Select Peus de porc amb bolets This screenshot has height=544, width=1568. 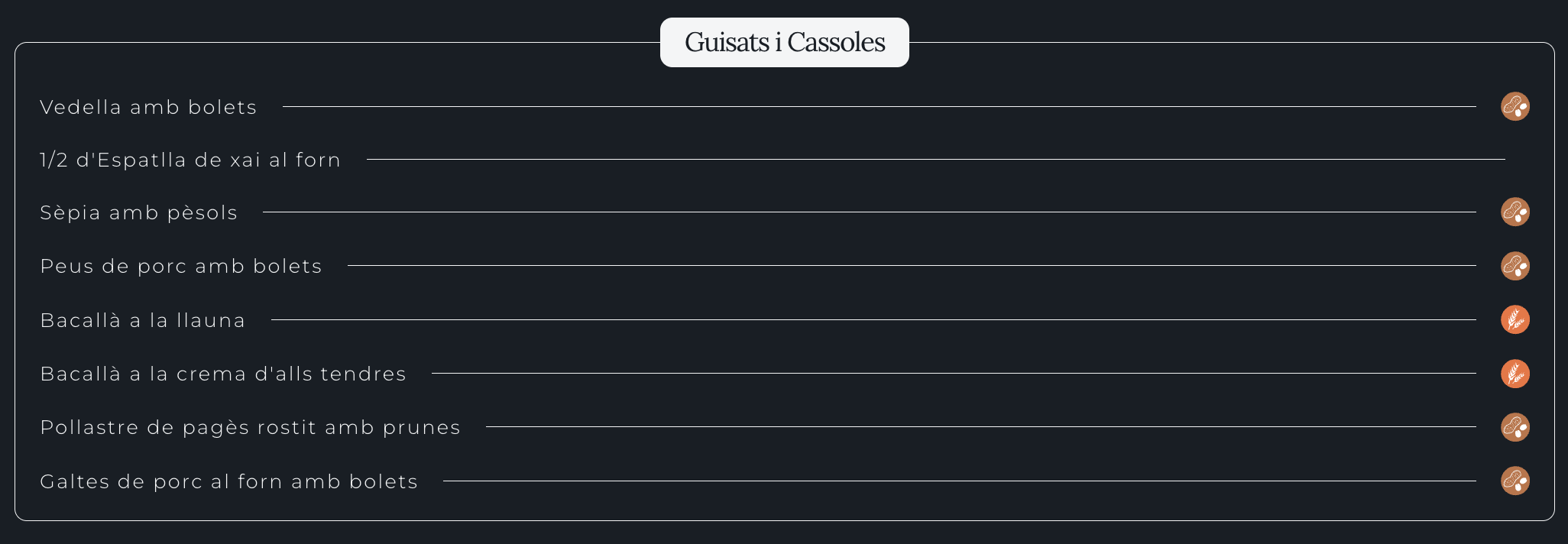tap(181, 267)
